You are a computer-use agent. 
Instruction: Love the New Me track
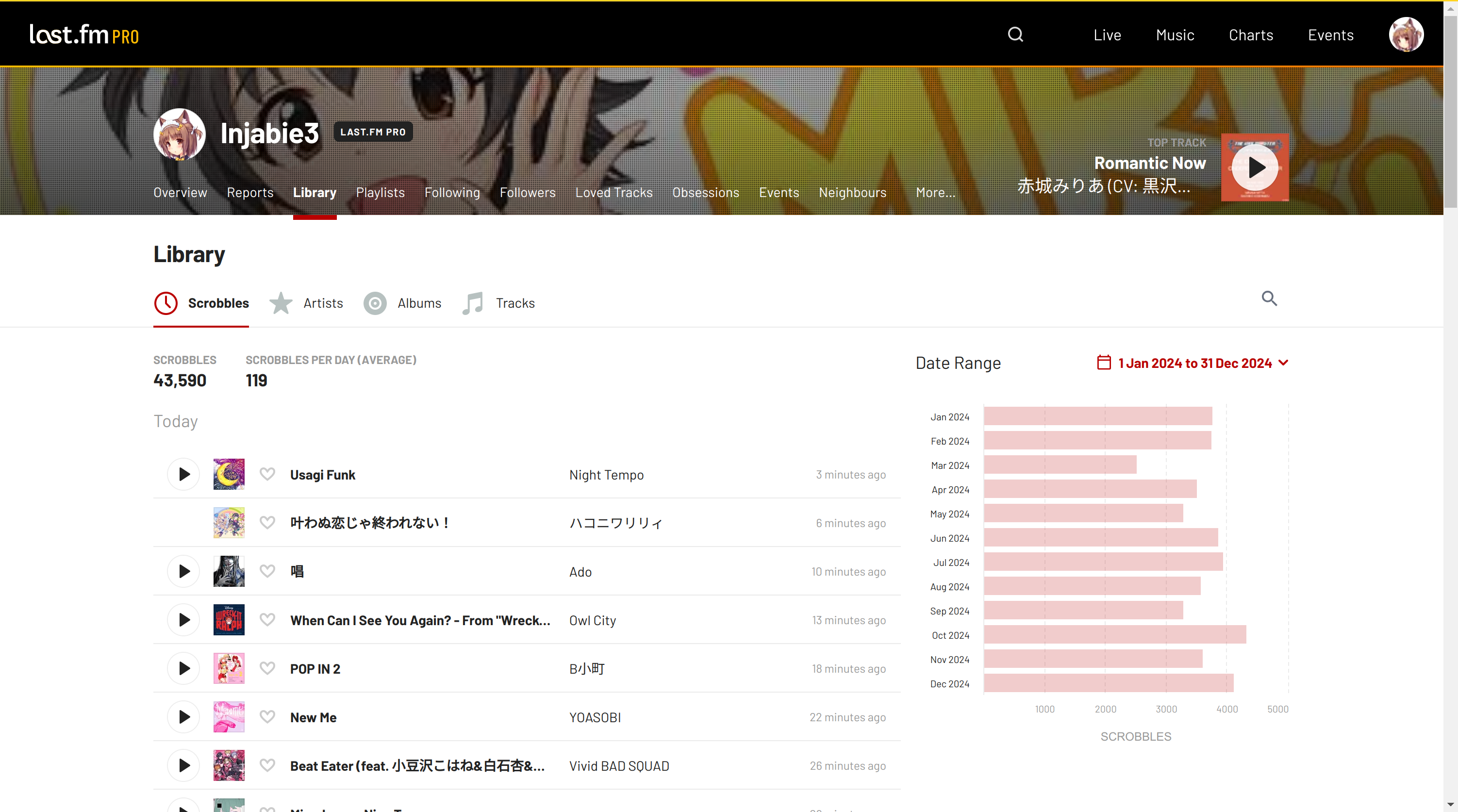point(267,717)
